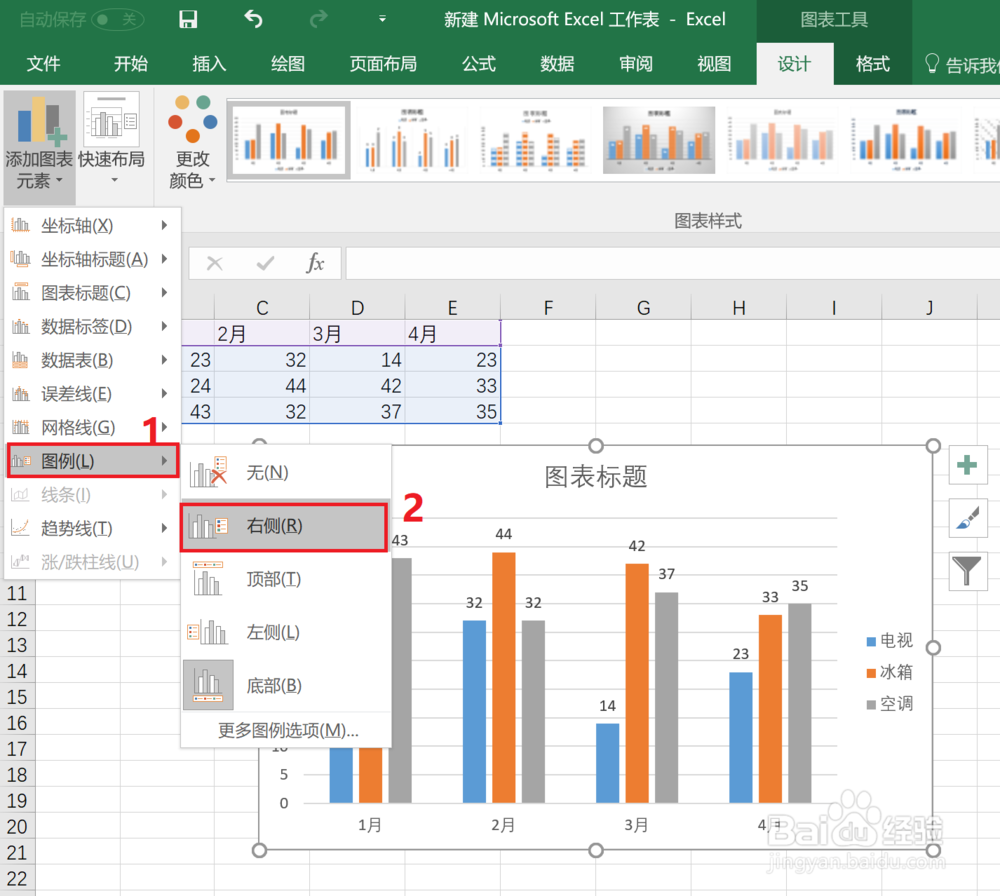The width and height of the screenshot is (1000, 896).
Task: Click the gray 35 bar for 4月
Action: (800, 703)
